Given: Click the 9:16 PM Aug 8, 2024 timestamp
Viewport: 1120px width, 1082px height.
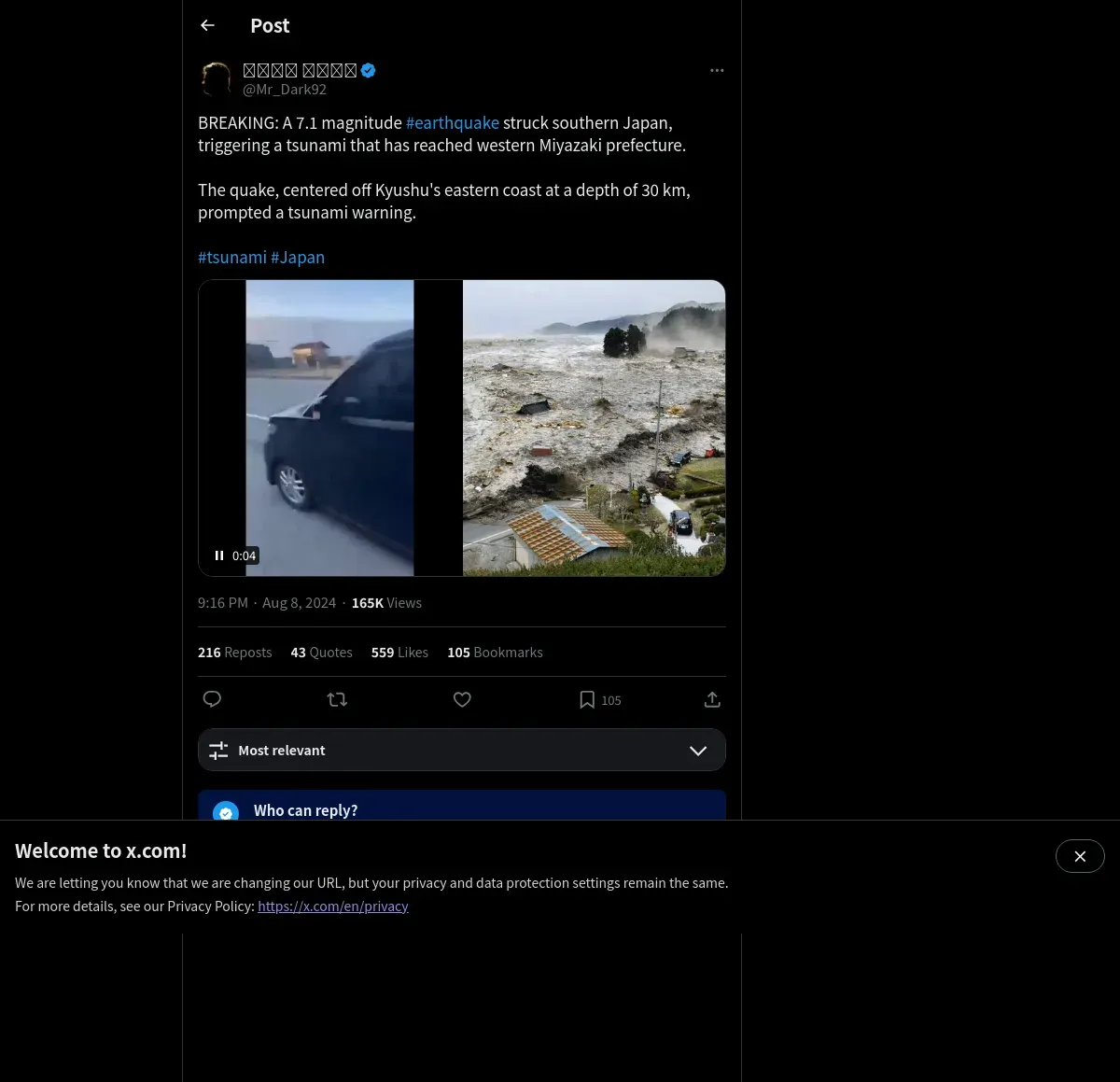Looking at the screenshot, I should 267,603.
